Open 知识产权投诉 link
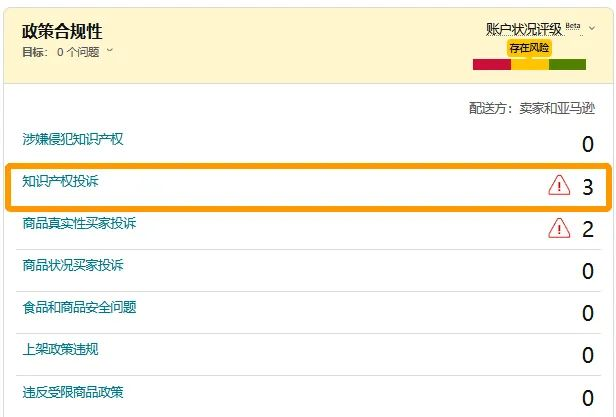The width and height of the screenshot is (616, 417). tap(61, 181)
